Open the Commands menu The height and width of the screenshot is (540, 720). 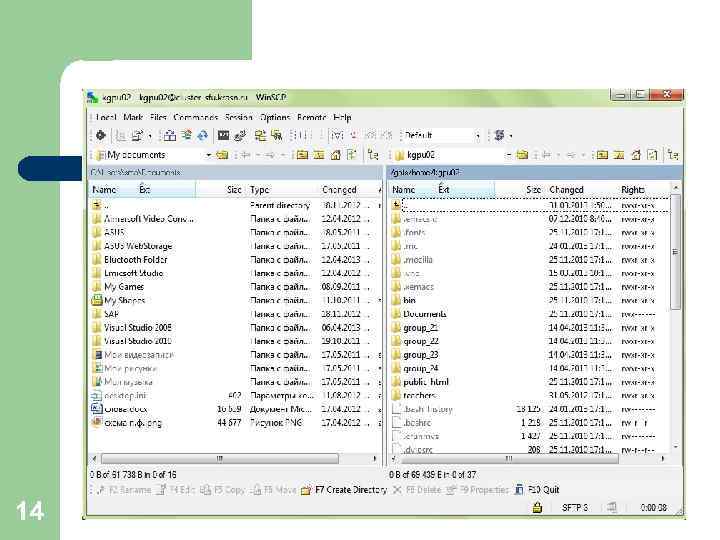196,118
